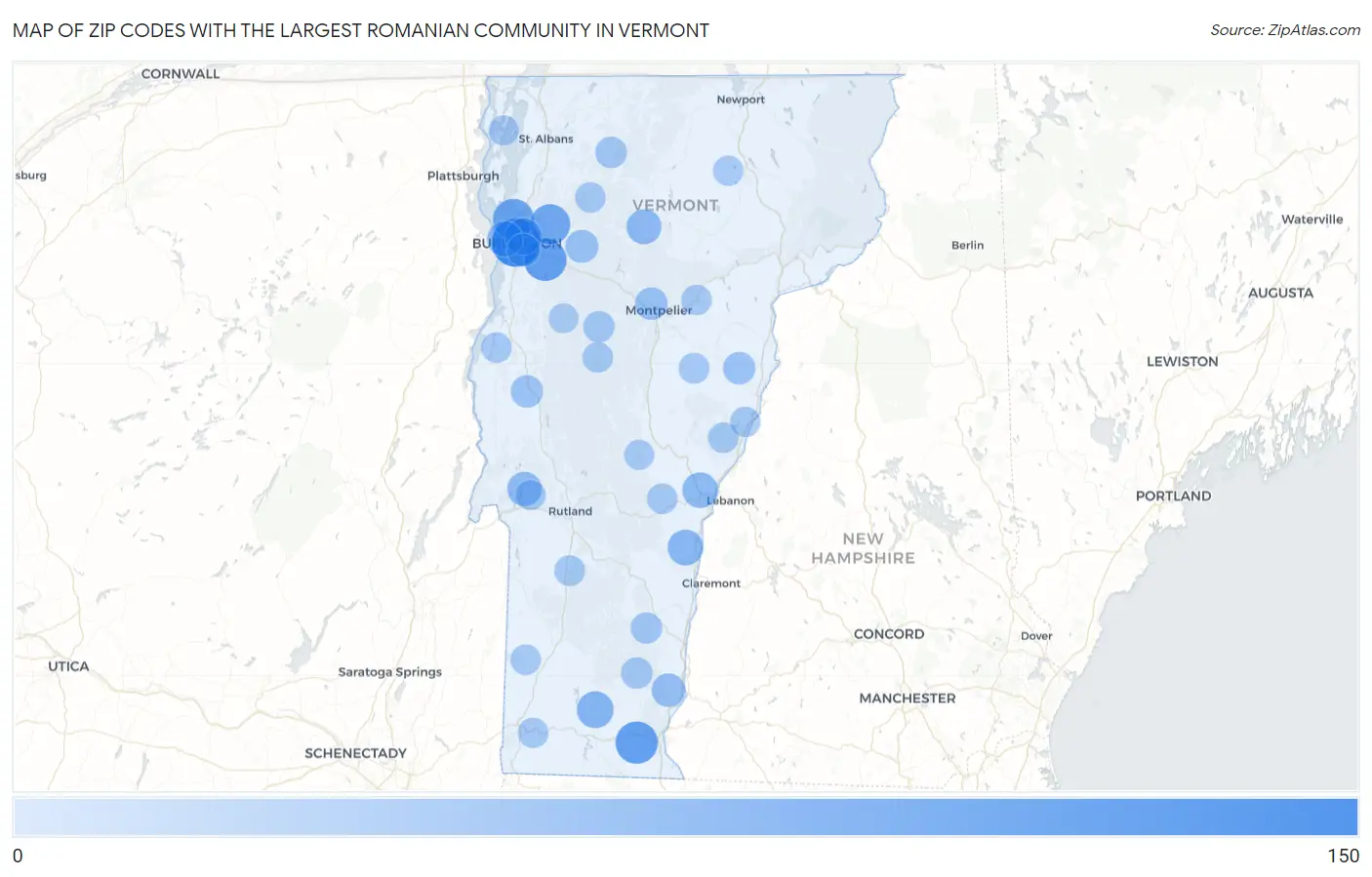The height and width of the screenshot is (877, 1372).
Task: Click the bubble south of Newport
Action: (x=728, y=171)
